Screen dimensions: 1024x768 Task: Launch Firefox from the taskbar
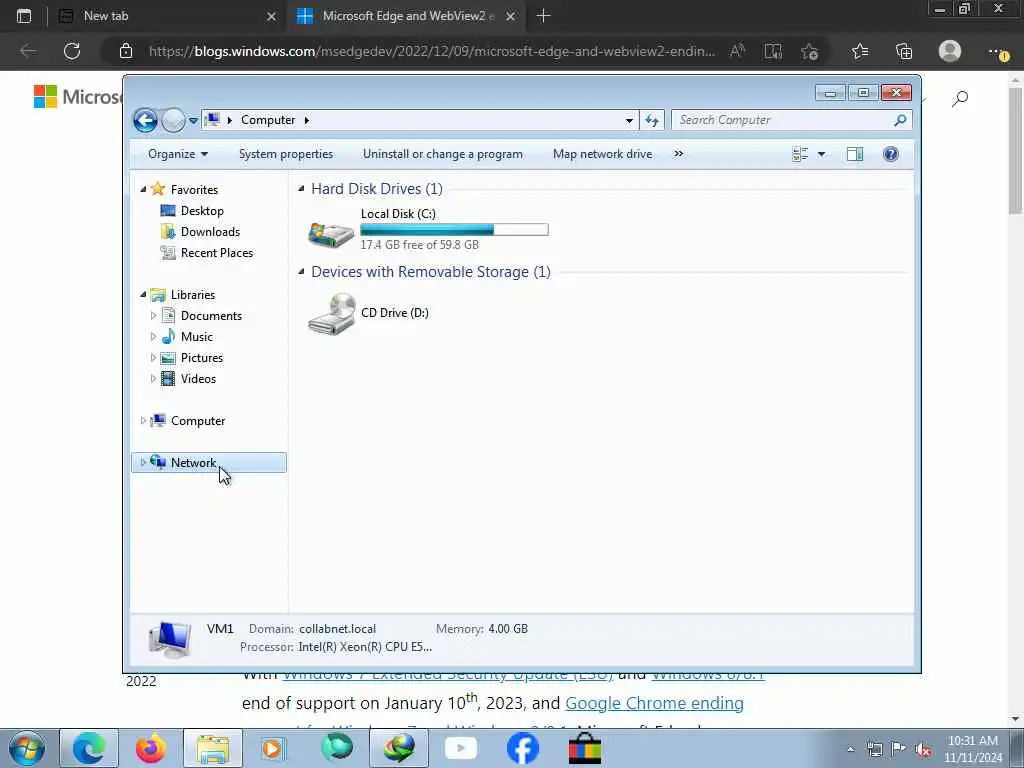pos(150,748)
